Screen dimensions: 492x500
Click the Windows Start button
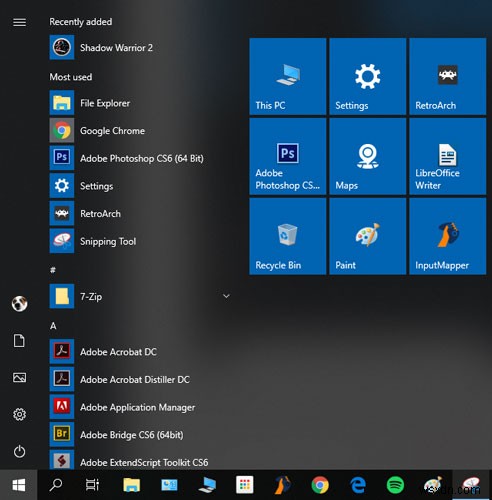click(19, 485)
